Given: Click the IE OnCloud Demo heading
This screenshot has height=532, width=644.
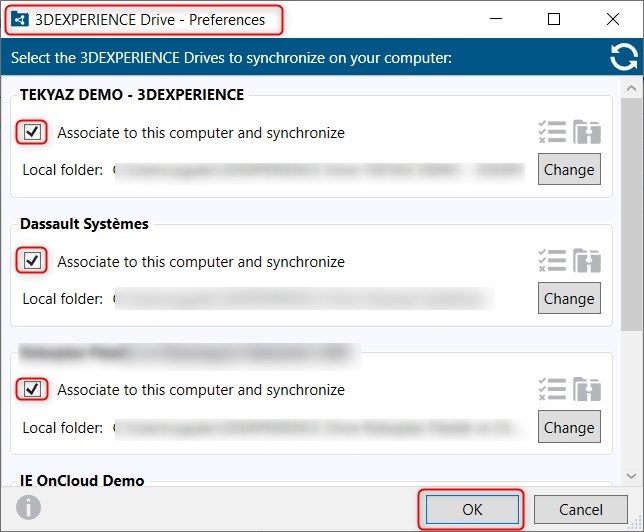Looking at the screenshot, I should (82, 481).
